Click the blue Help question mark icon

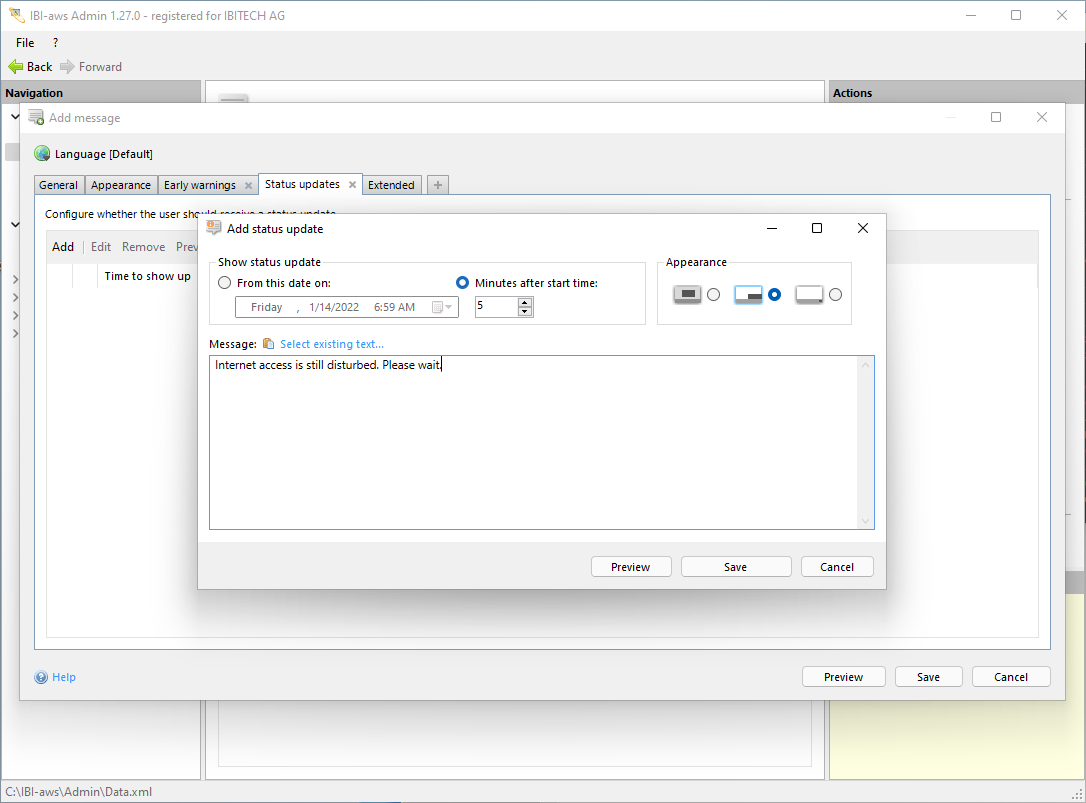(x=41, y=677)
